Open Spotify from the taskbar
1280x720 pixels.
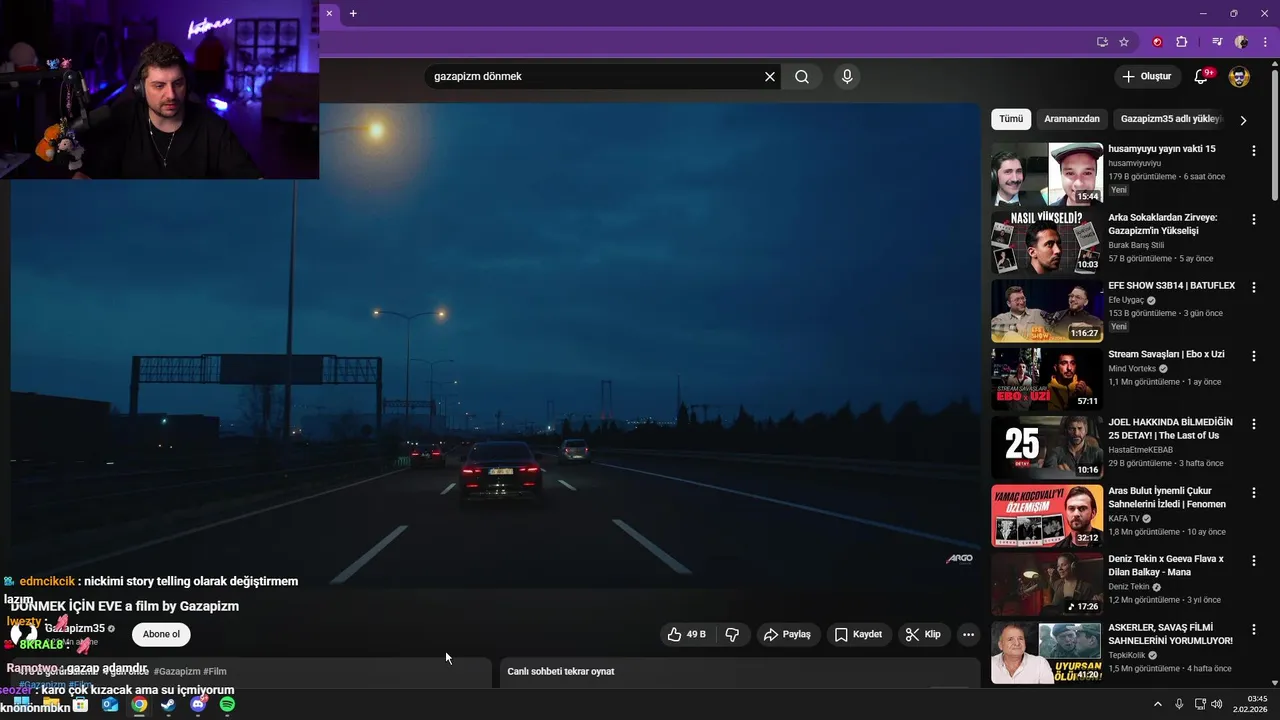point(227,704)
